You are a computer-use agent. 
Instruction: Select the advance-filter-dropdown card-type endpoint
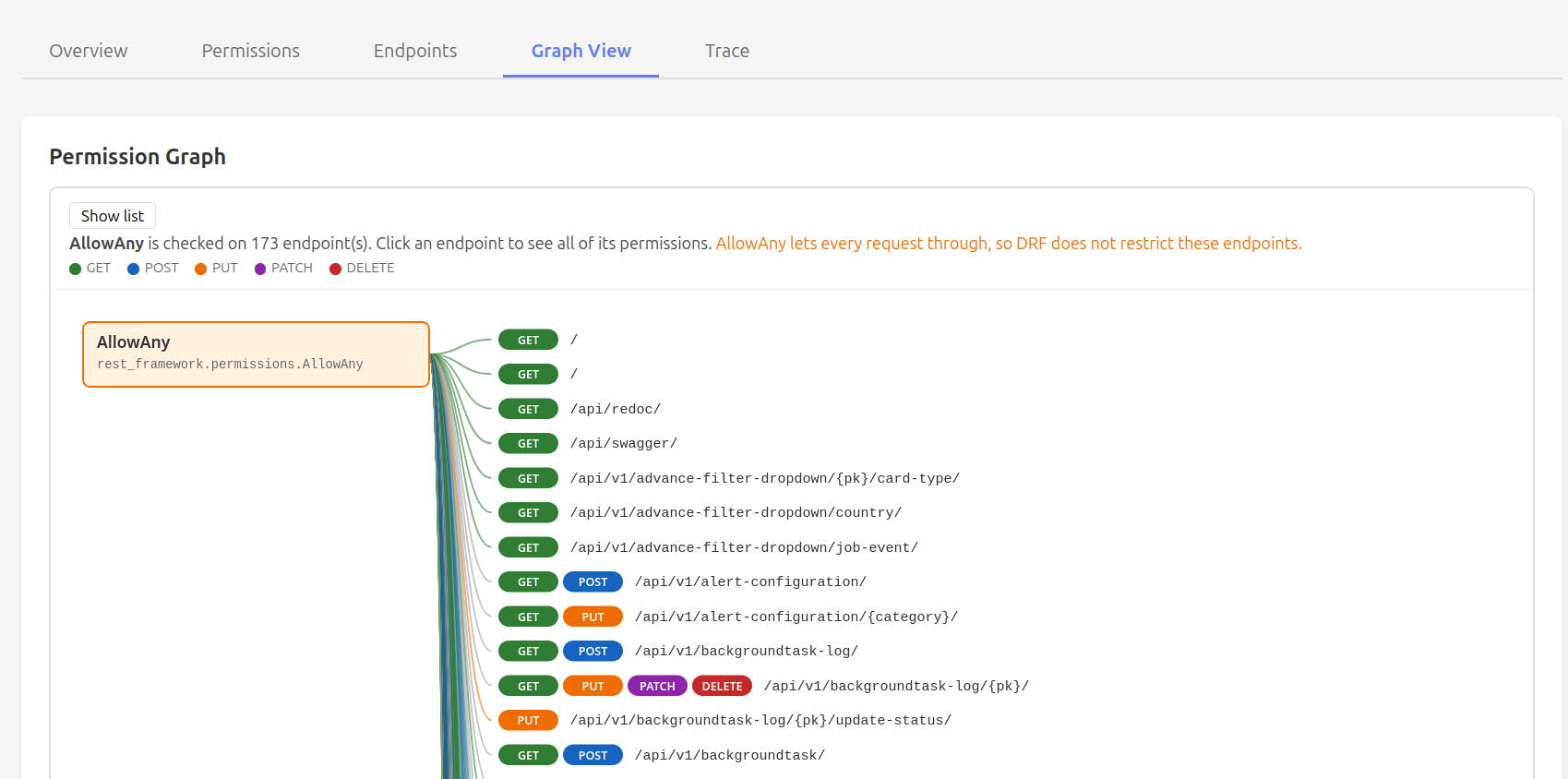[x=765, y=478]
